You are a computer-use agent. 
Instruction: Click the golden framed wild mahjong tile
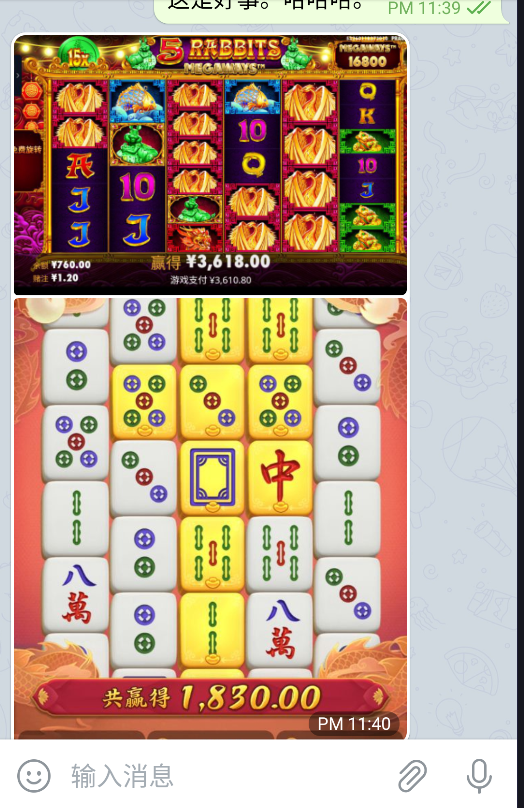click(212, 478)
